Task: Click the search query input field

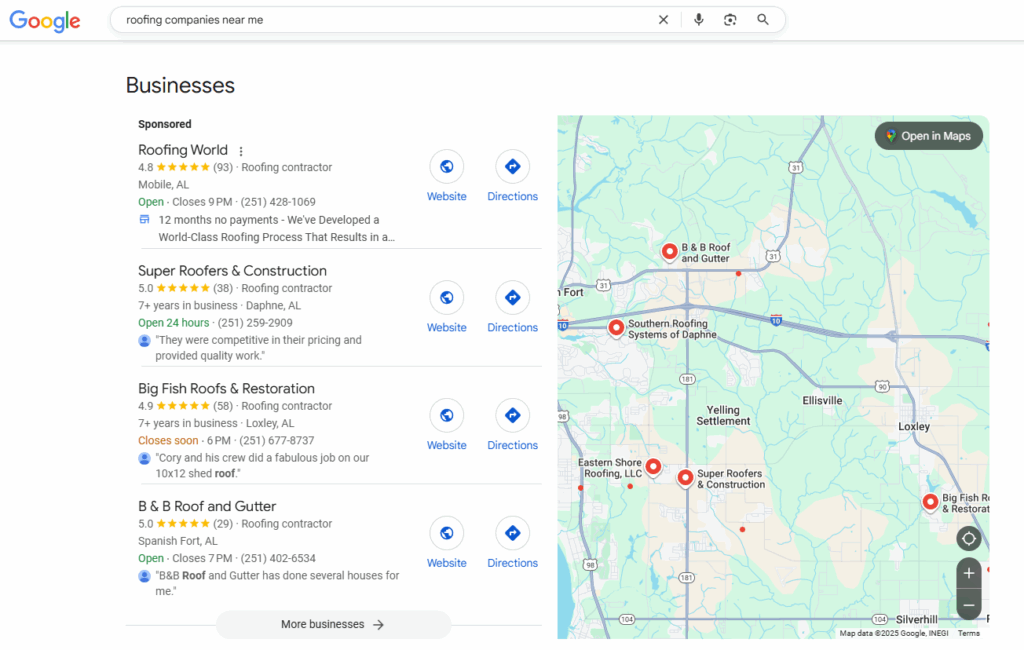Action: click(x=385, y=20)
